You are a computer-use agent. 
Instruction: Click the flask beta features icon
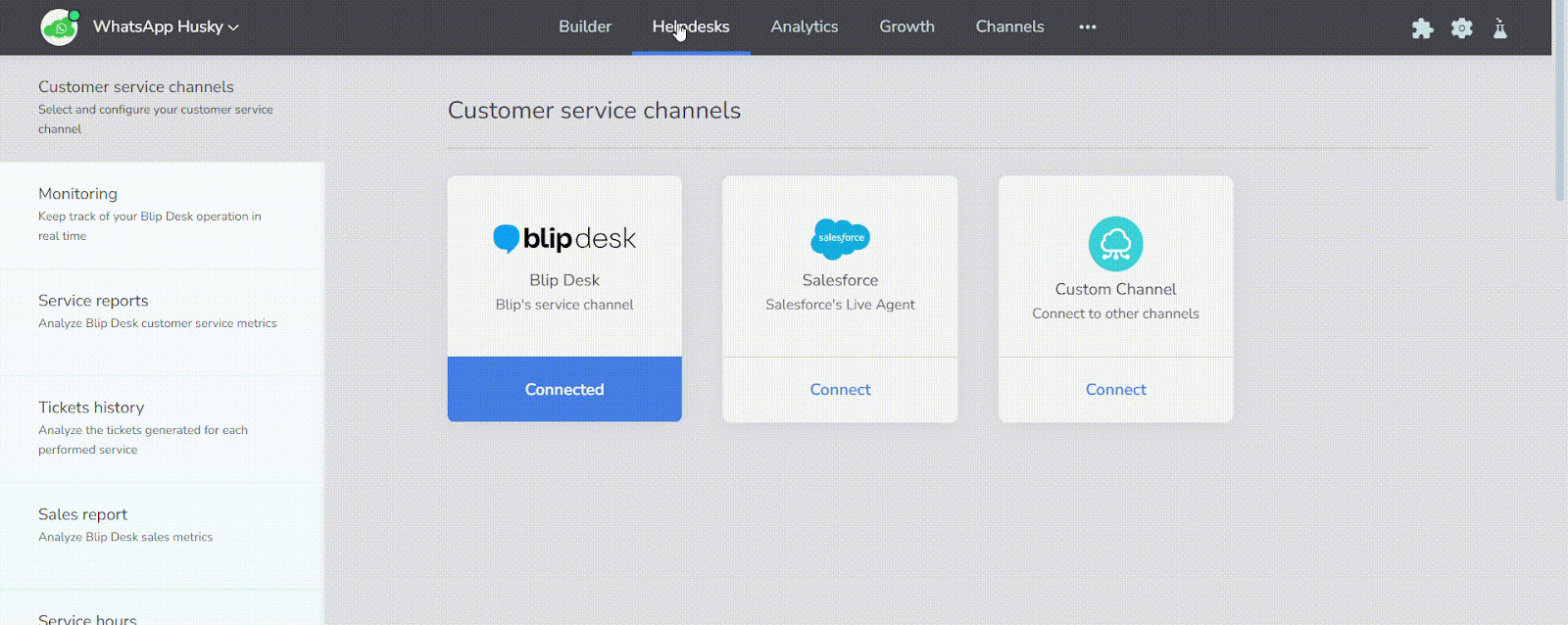click(1500, 28)
